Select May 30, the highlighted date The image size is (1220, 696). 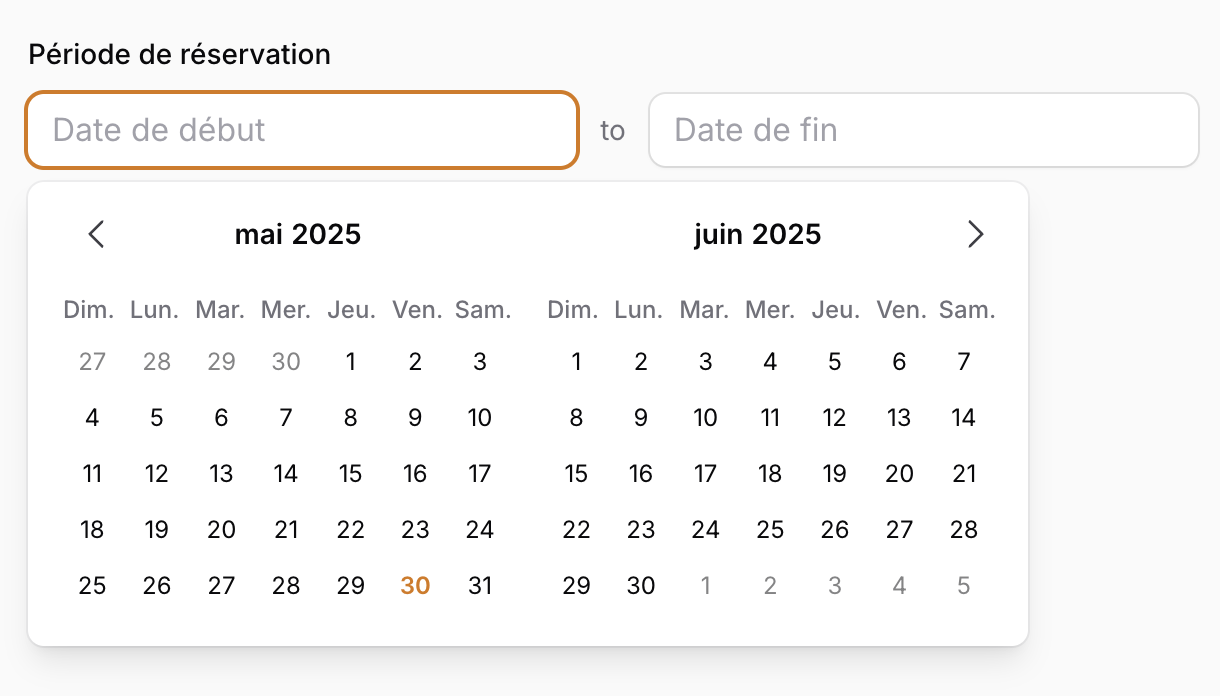[415, 585]
